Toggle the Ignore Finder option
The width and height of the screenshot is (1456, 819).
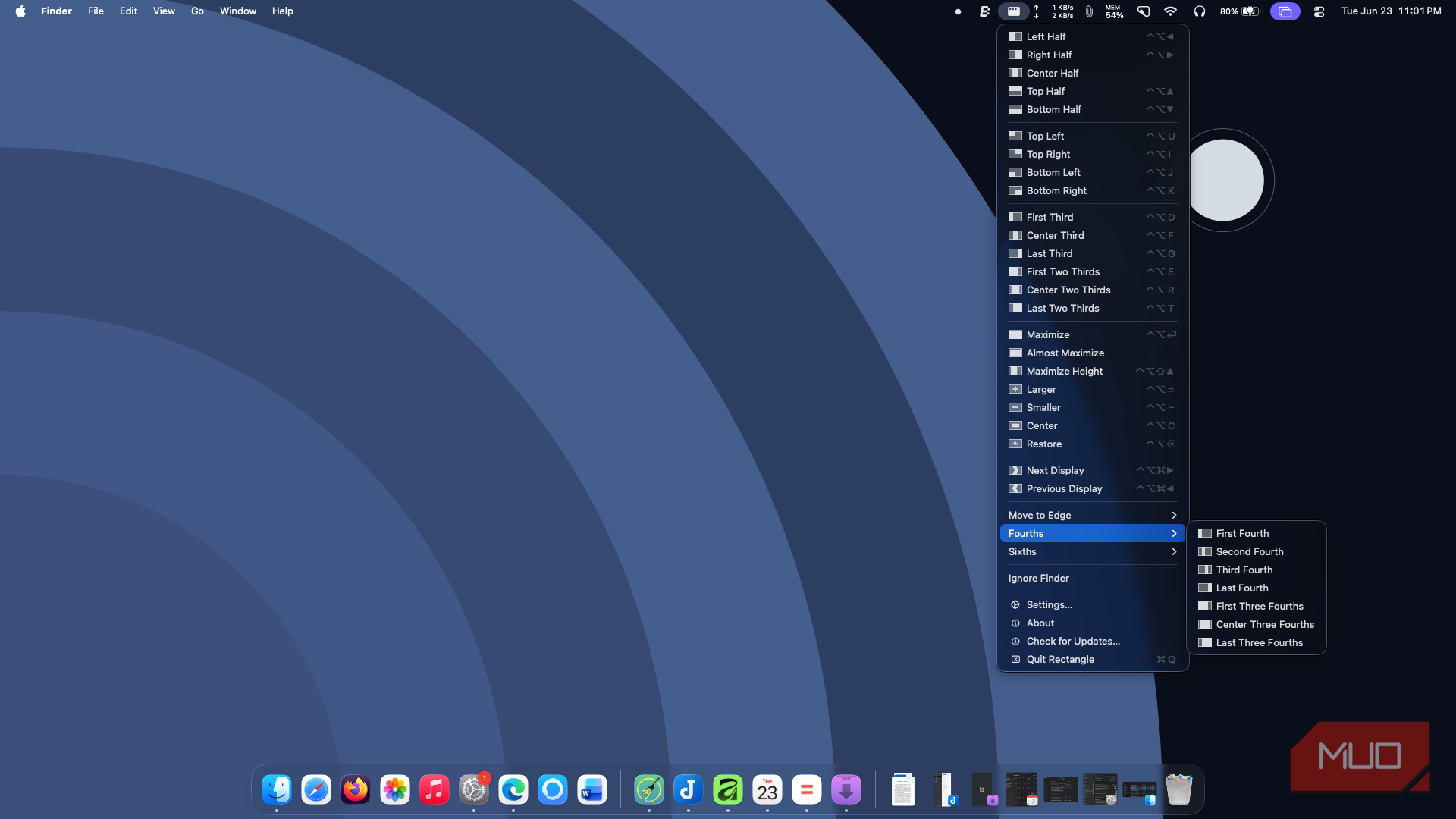[x=1093, y=578]
